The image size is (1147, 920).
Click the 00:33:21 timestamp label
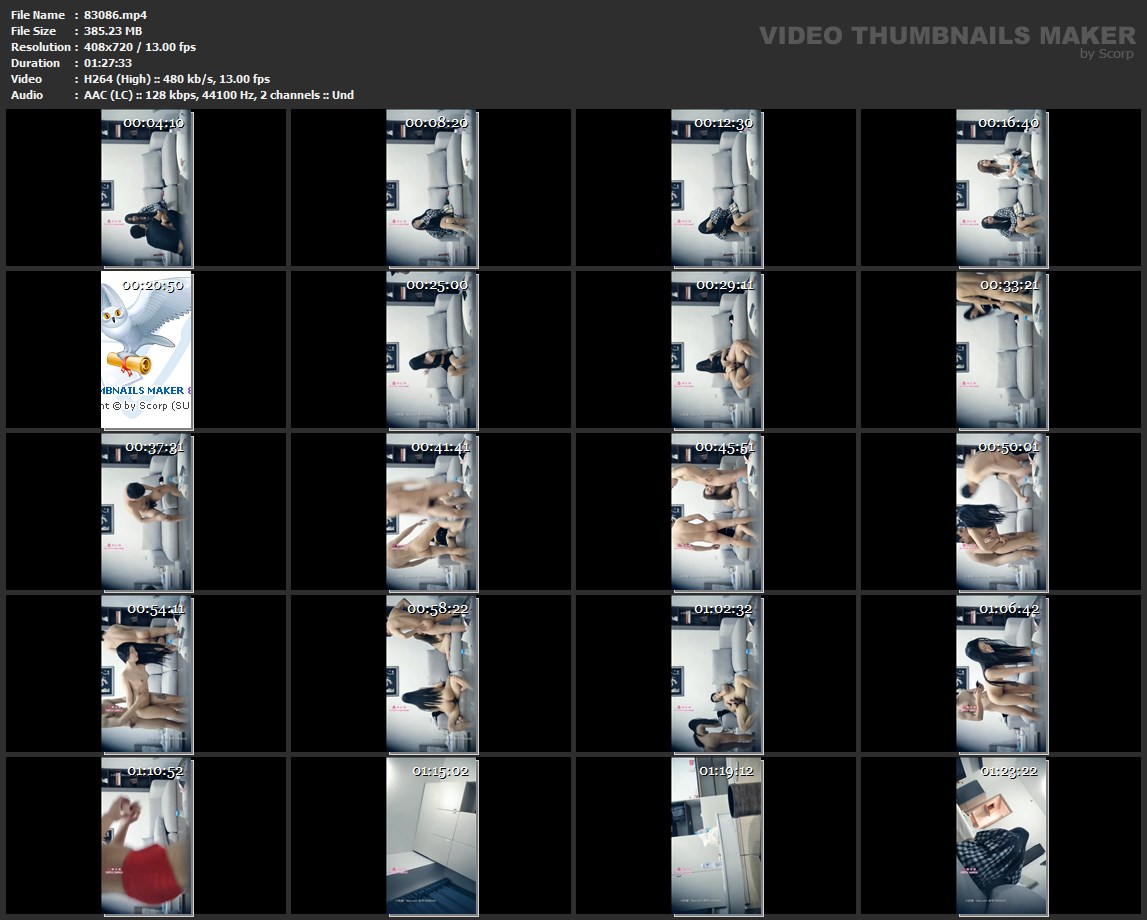tap(1008, 285)
